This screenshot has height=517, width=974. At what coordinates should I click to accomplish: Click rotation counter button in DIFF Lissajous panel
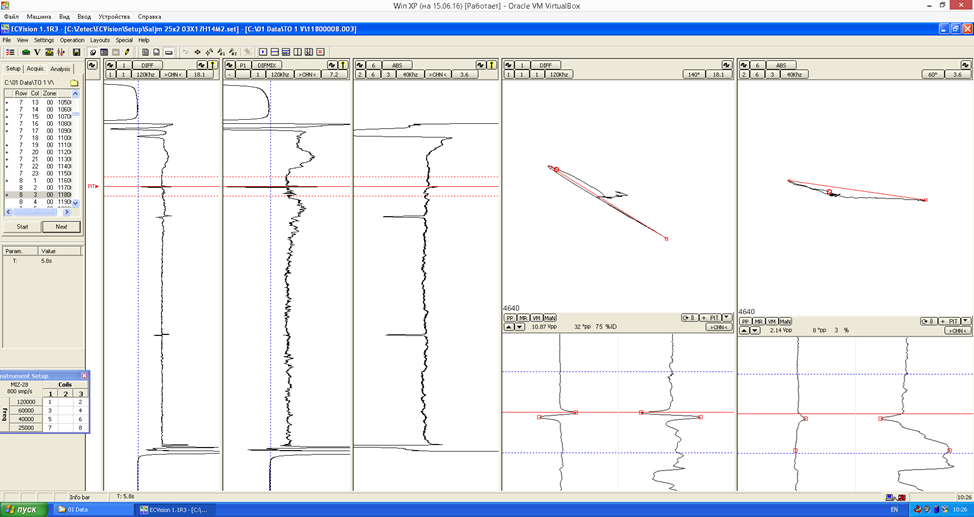pos(690,318)
